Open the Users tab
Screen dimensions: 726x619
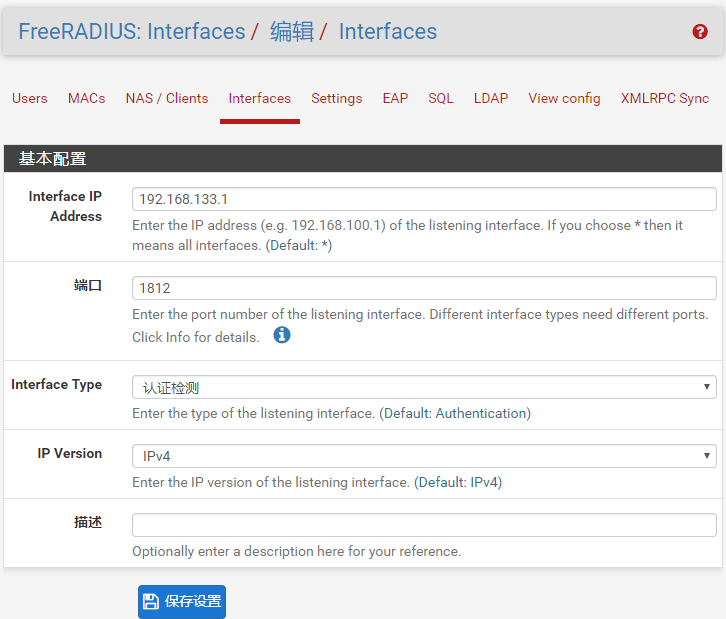30,98
